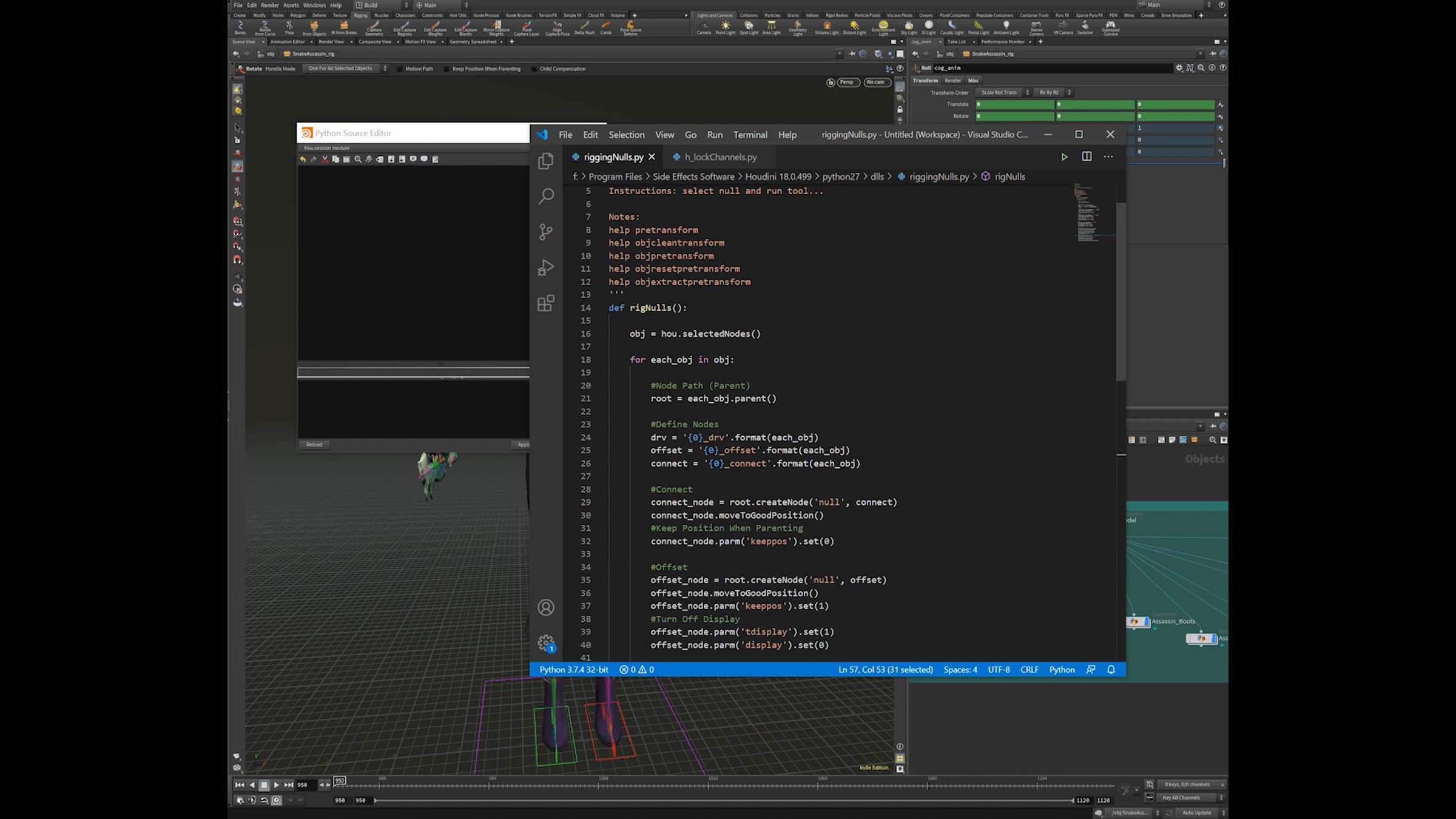This screenshot has width=1456, height=819.
Task: Select the Delta Mush shelf tool
Action: click(x=584, y=28)
